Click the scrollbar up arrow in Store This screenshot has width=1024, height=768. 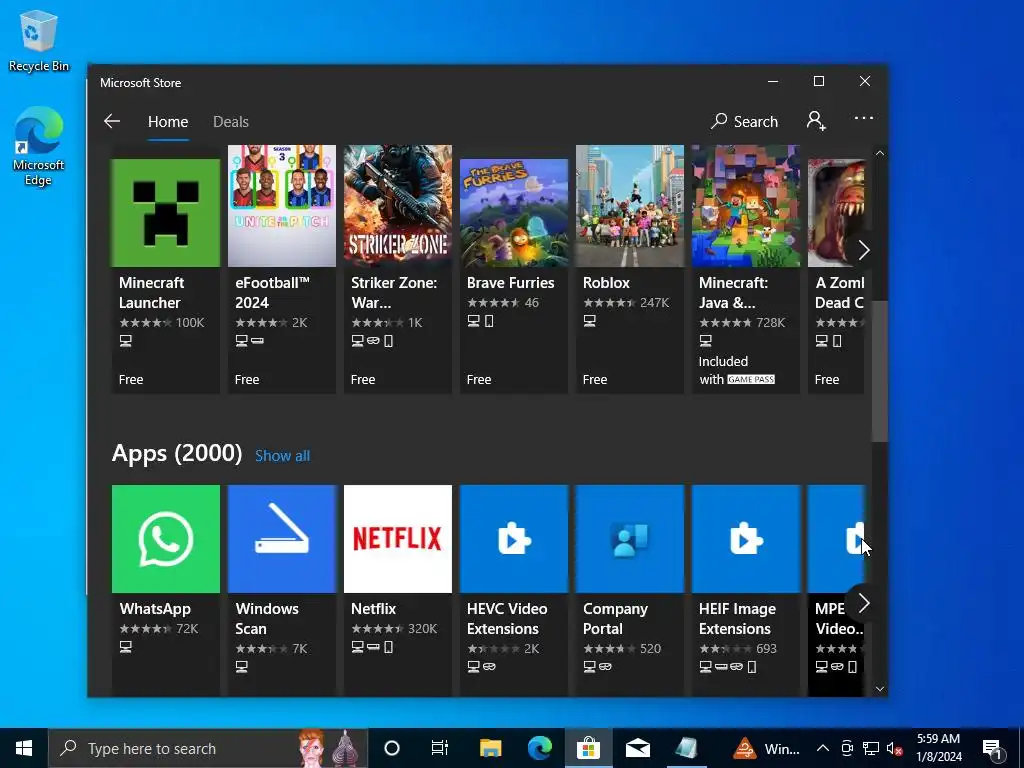880,153
